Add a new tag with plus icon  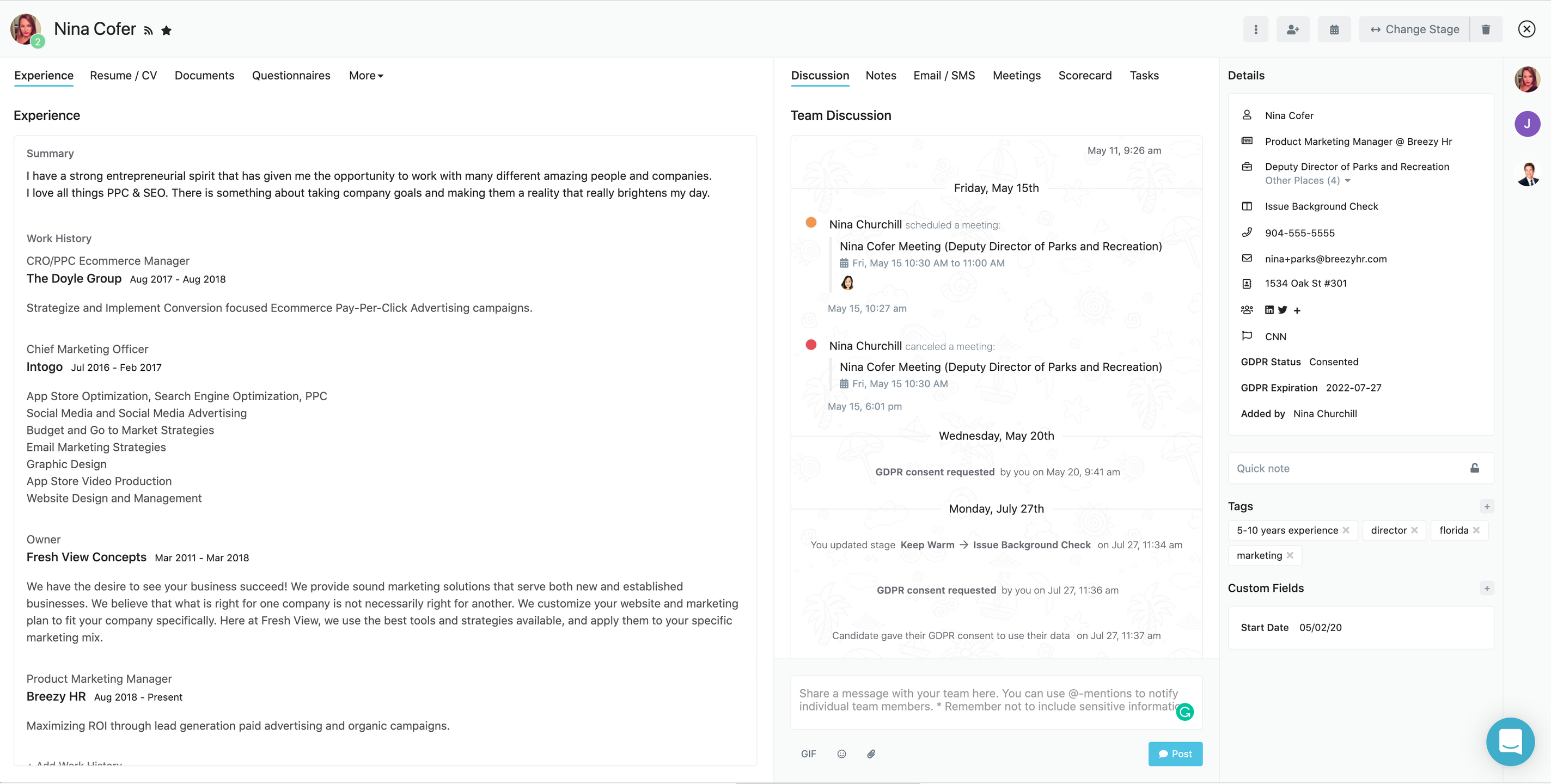pyautogui.click(x=1487, y=506)
